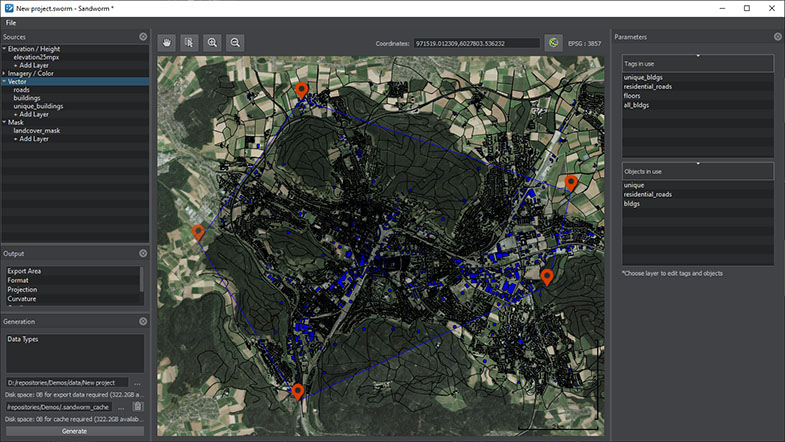The height and width of the screenshot is (442, 785).
Task: Click the lower right orange map pin
Action: [x=547, y=277]
